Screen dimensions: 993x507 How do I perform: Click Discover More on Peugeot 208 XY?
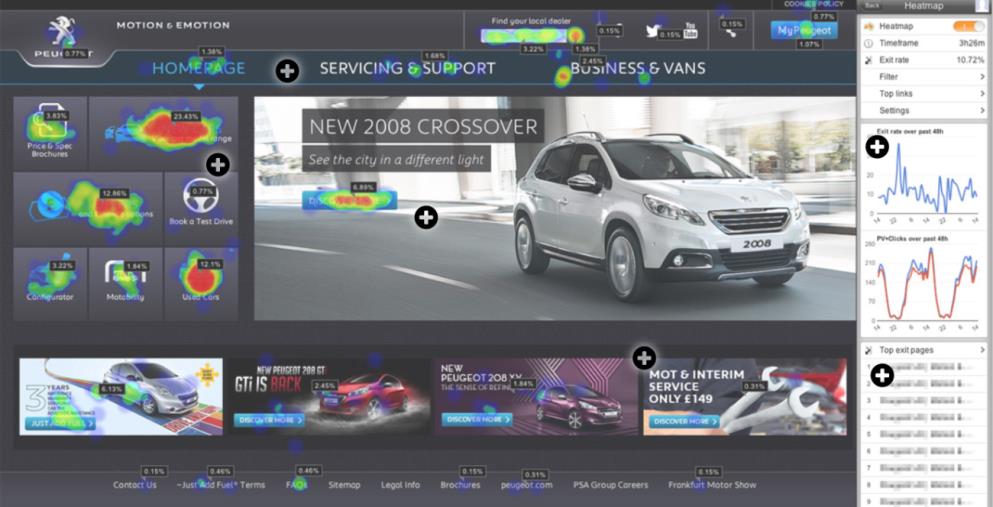click(477, 419)
